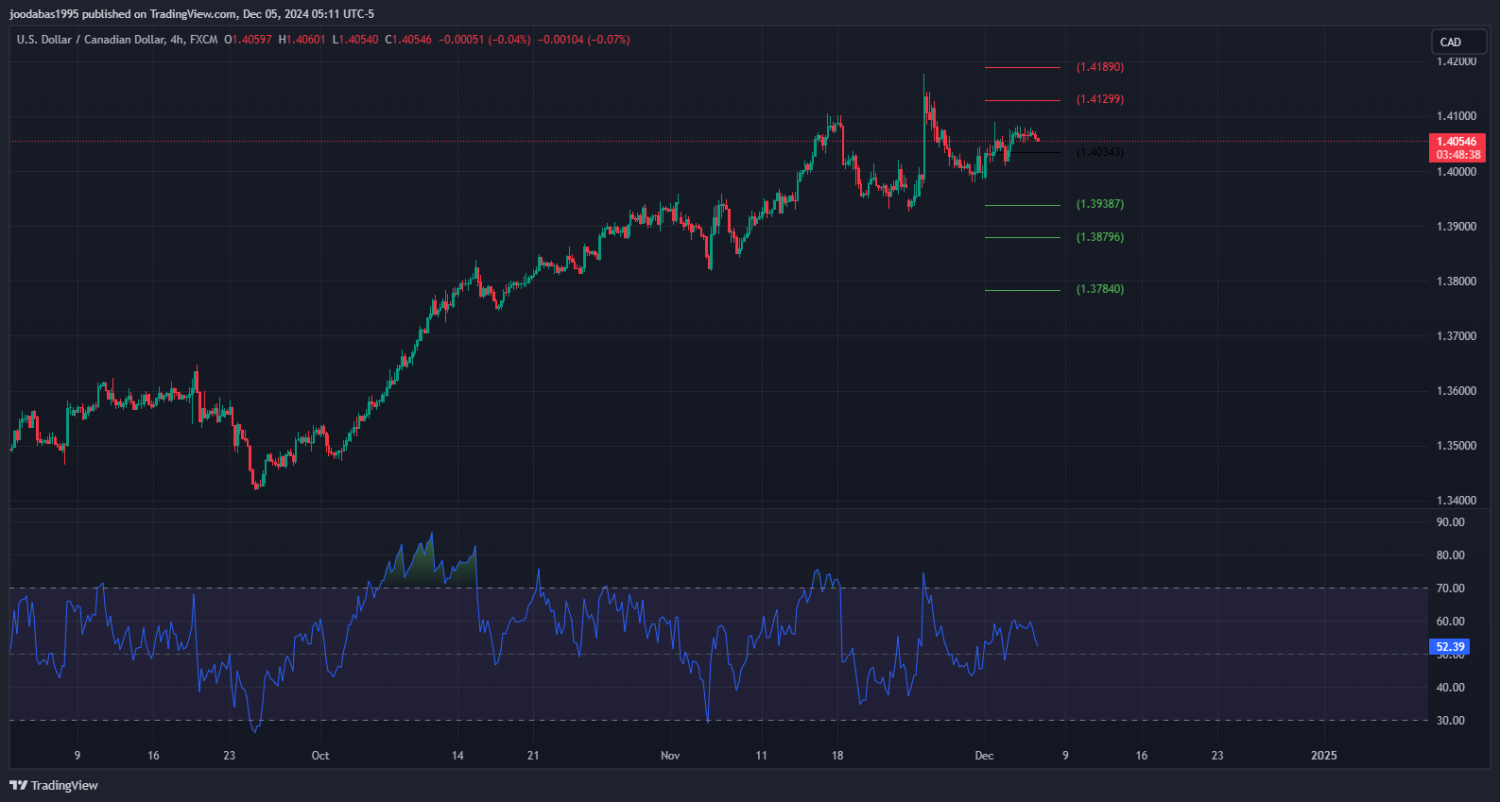Click the 1.37000 price axis label

(x=1456, y=336)
